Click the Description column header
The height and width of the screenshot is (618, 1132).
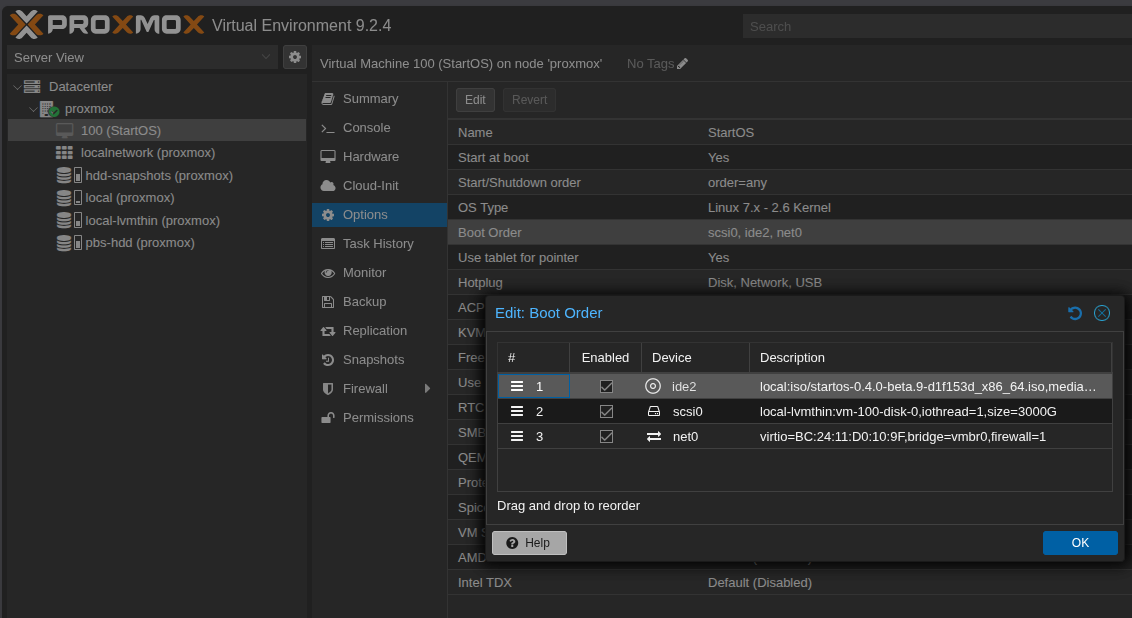[x=931, y=357]
